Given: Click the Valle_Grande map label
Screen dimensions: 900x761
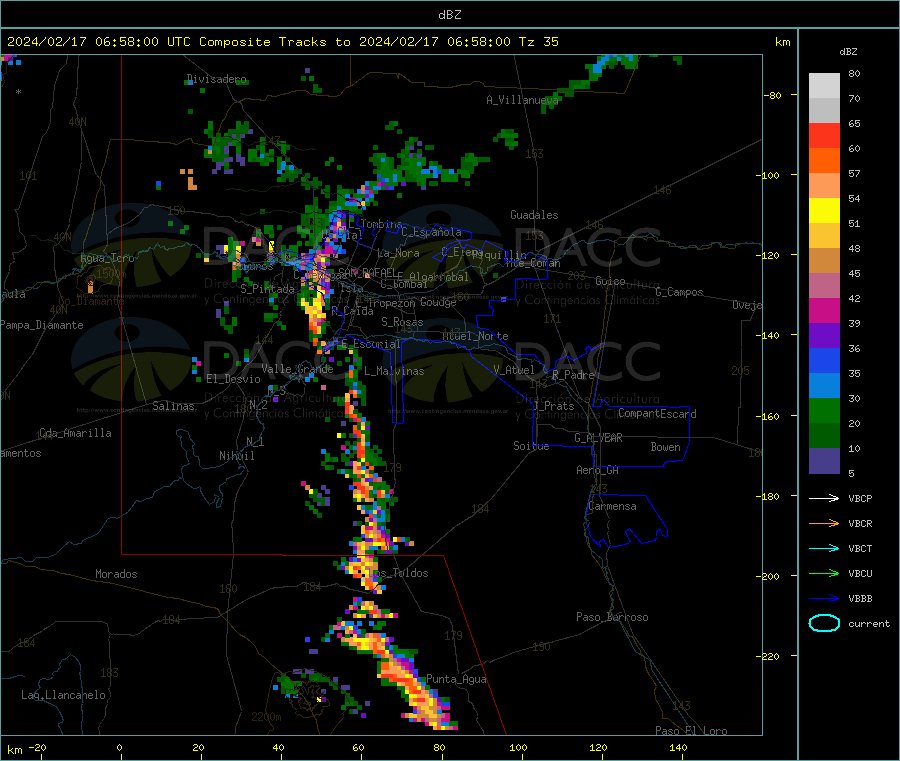Looking at the screenshot, I should click(x=297, y=369).
